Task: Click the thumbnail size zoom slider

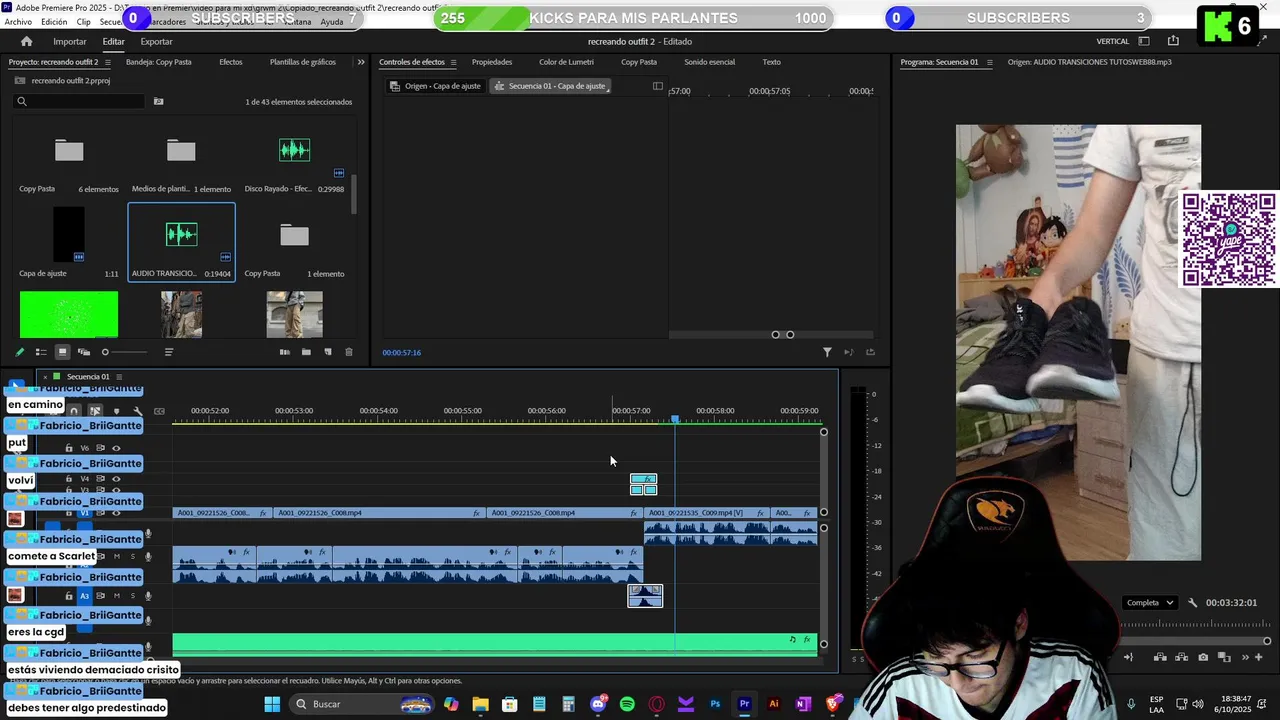Action: click(x=125, y=352)
